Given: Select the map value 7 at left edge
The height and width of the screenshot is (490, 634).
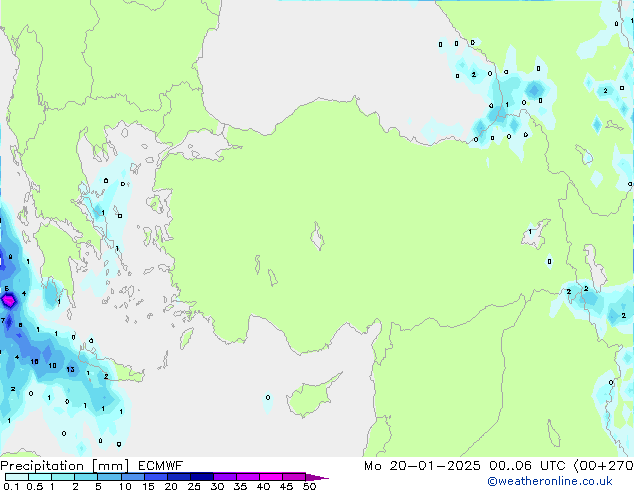Looking at the screenshot, I should pyautogui.click(x=3, y=320).
